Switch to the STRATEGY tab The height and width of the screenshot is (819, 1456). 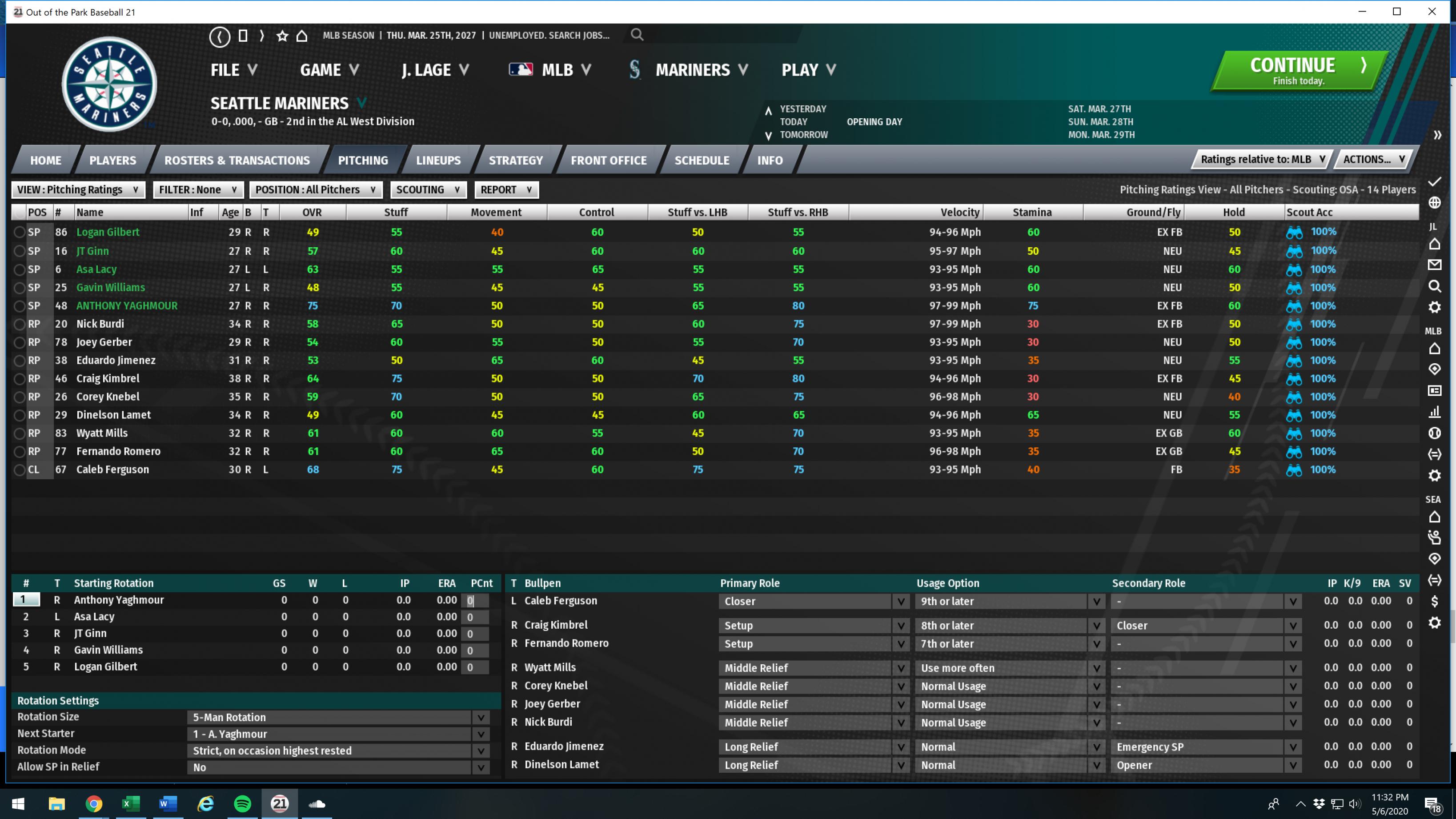515,161
